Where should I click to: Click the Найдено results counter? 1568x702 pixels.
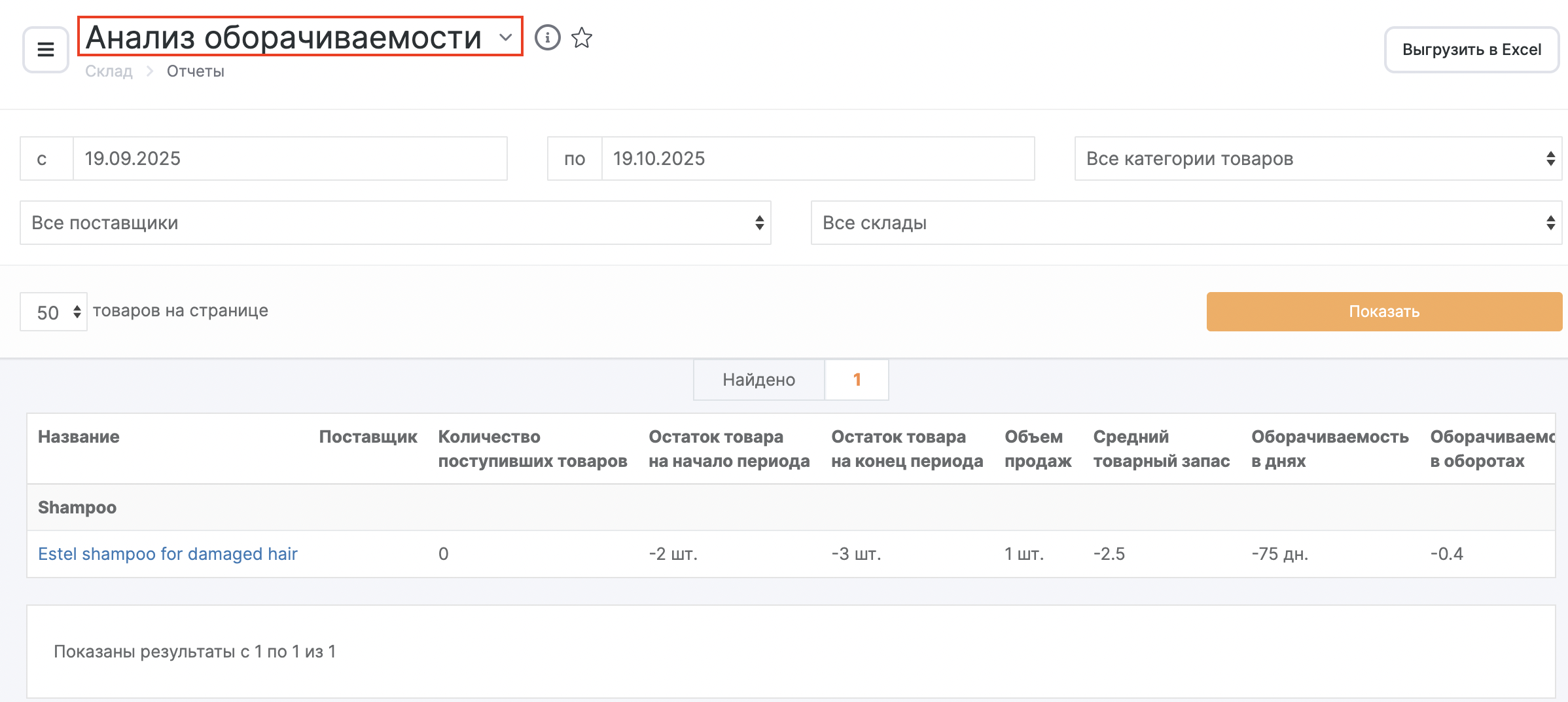pos(790,380)
